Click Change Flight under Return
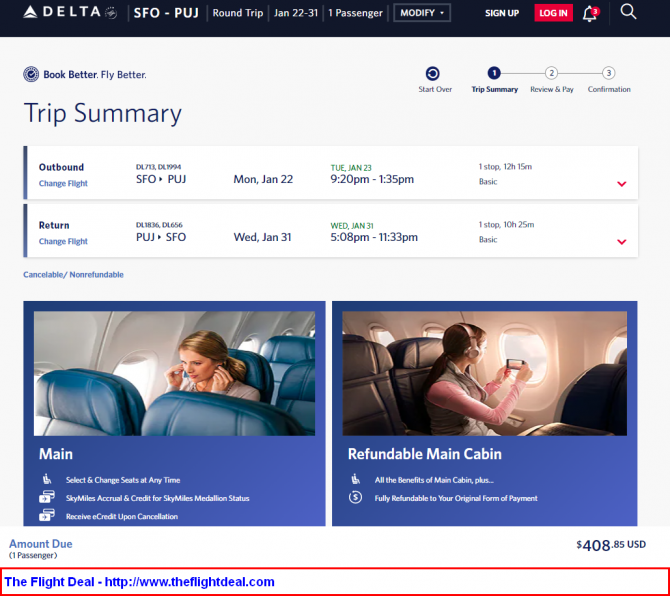The image size is (670, 596). point(63,241)
